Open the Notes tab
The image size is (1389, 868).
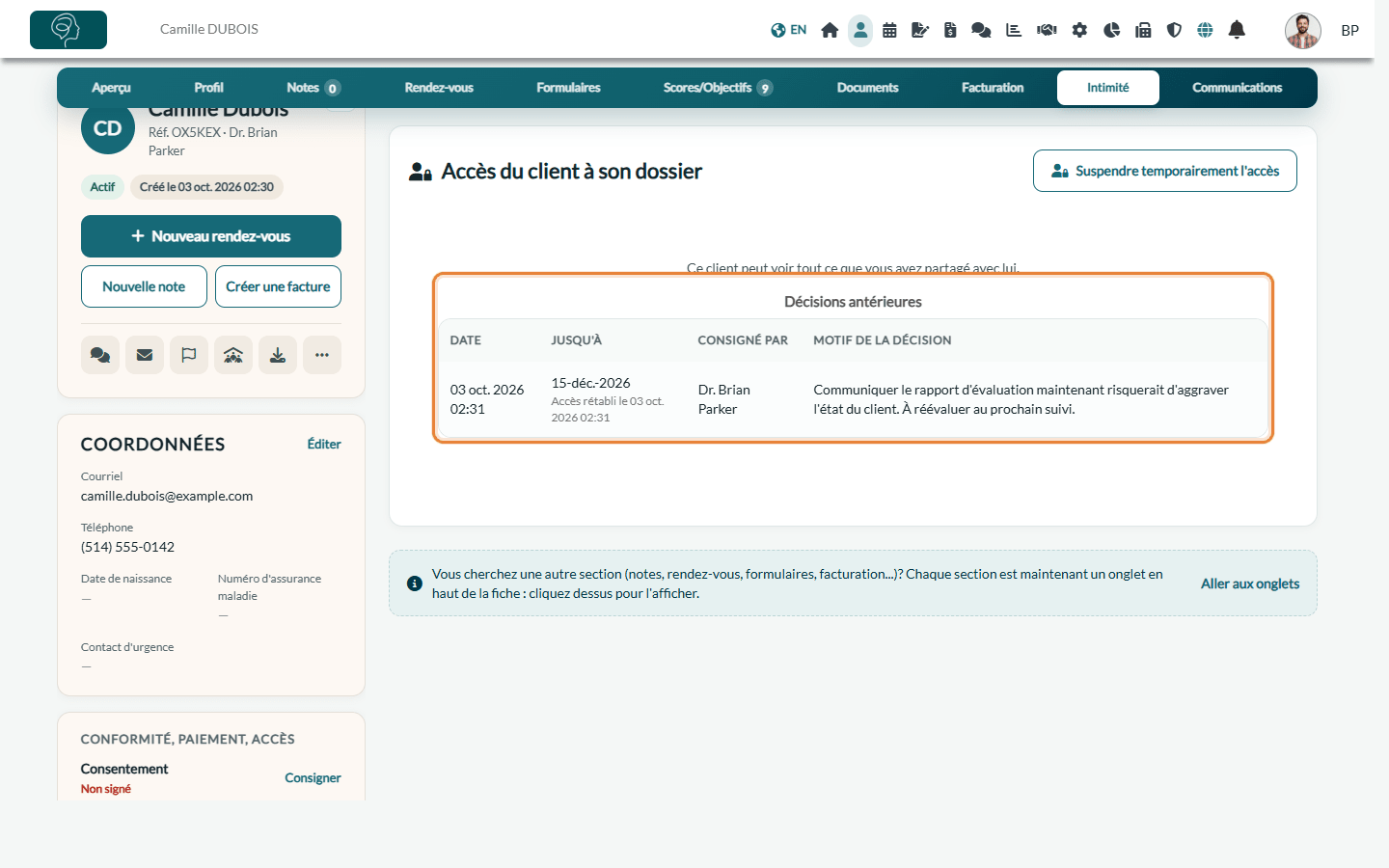(x=313, y=88)
